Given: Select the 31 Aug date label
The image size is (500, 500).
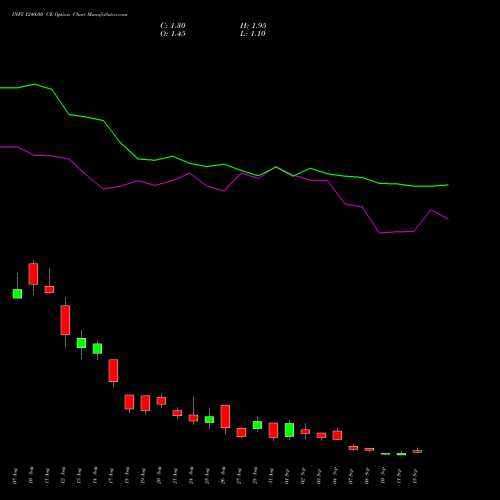Looking at the screenshot, I should pos(271,476).
